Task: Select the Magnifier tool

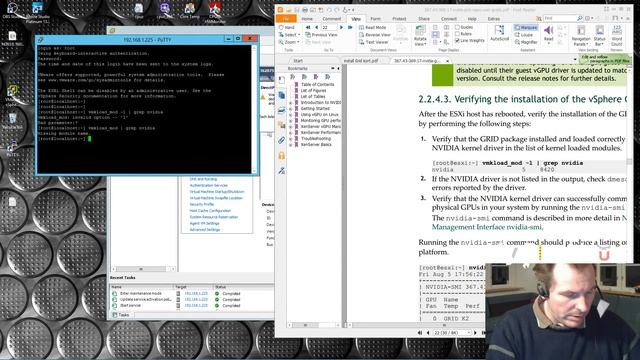Action: tap(526, 42)
